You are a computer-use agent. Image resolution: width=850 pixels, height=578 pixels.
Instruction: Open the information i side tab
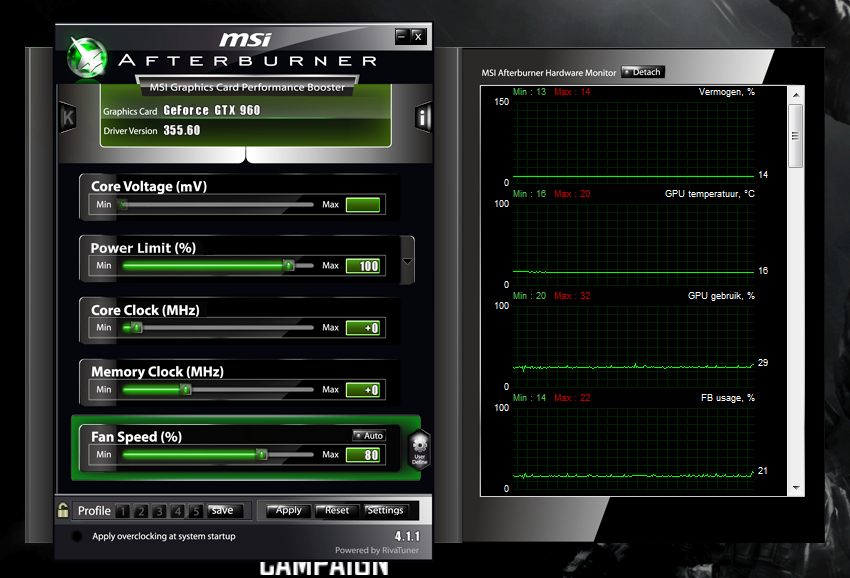pyautogui.click(x=423, y=117)
